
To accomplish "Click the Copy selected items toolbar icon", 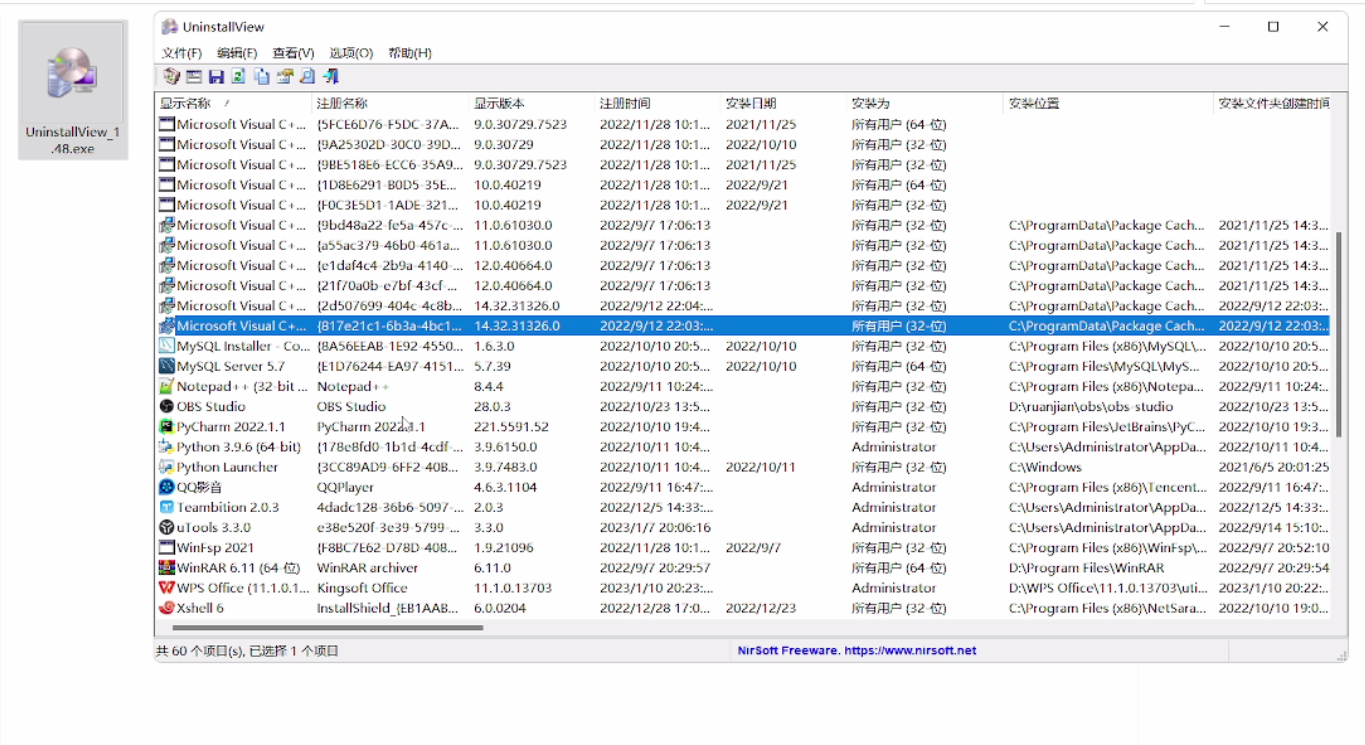I will (x=261, y=77).
